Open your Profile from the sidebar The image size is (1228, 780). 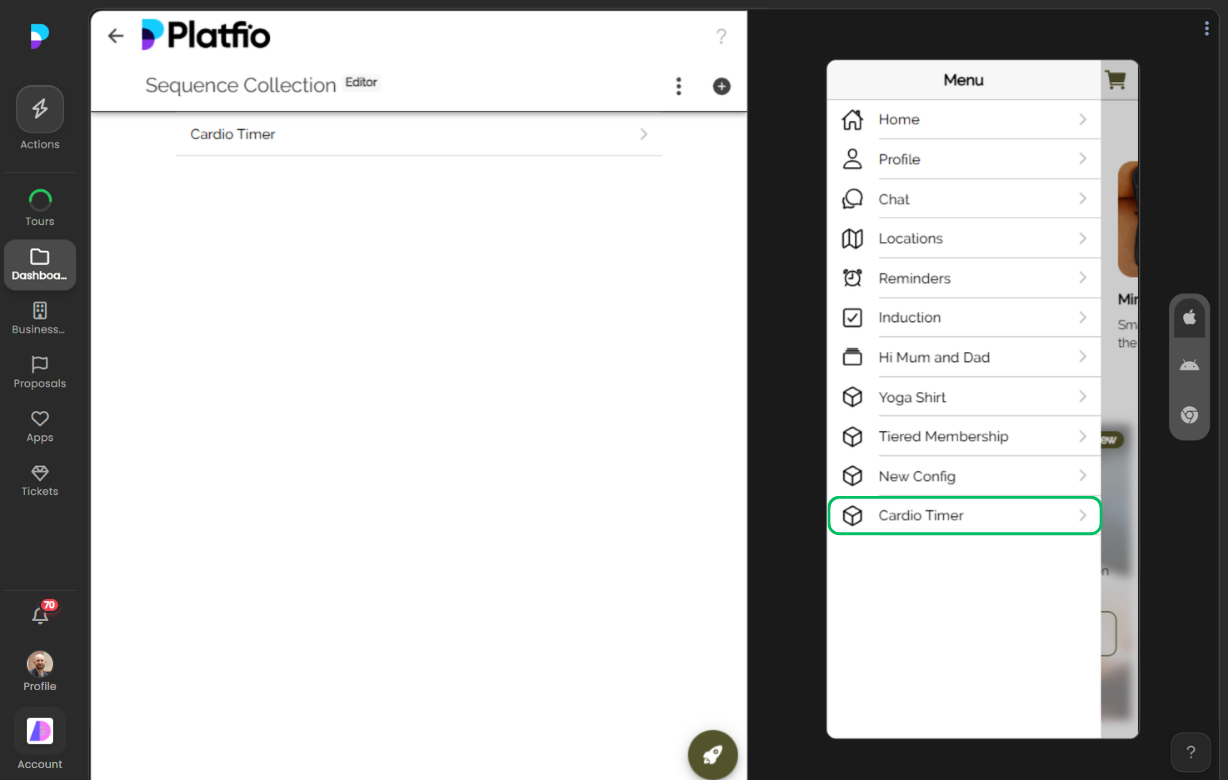[x=39, y=670]
